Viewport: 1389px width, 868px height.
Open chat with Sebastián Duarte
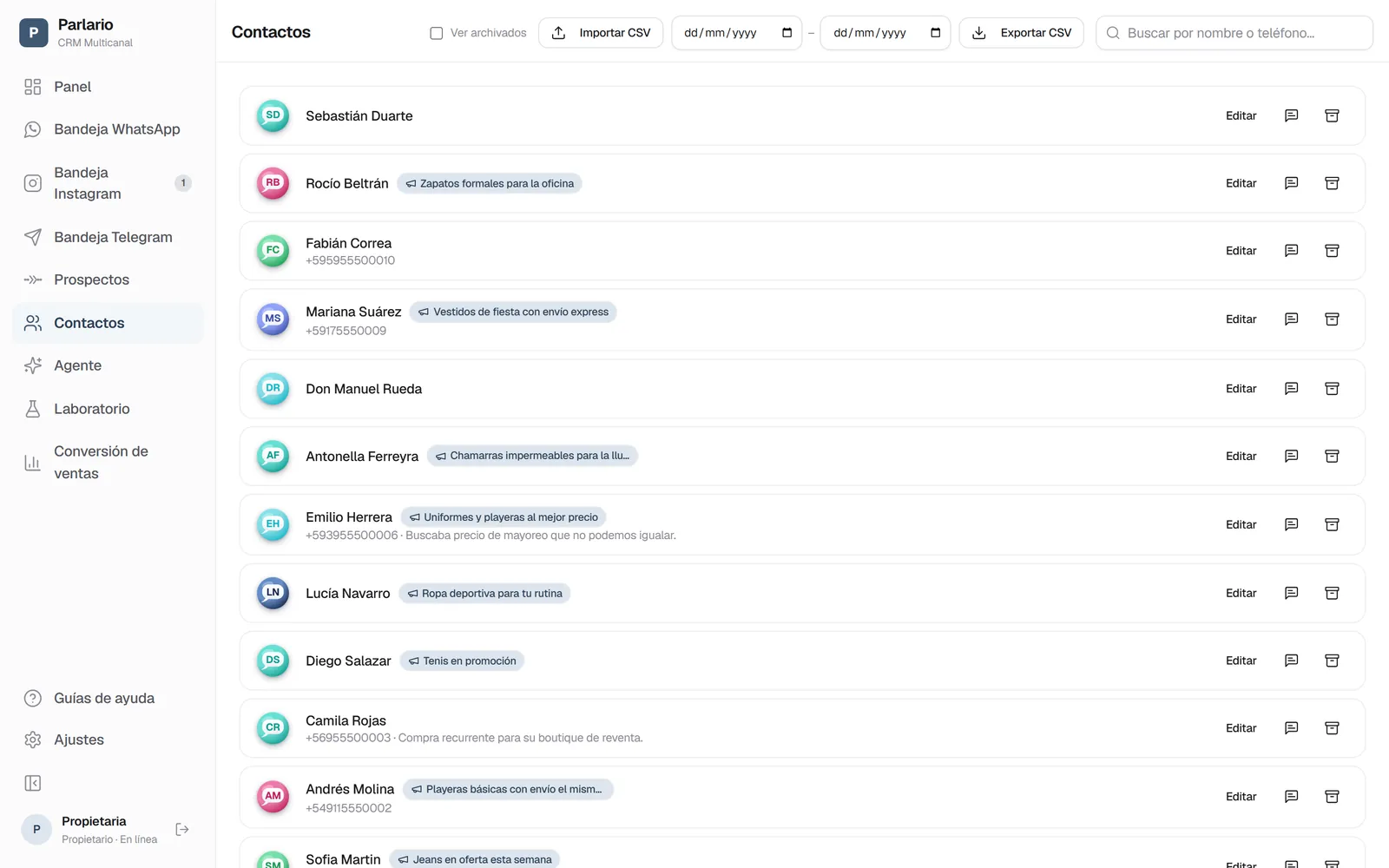(x=1291, y=115)
